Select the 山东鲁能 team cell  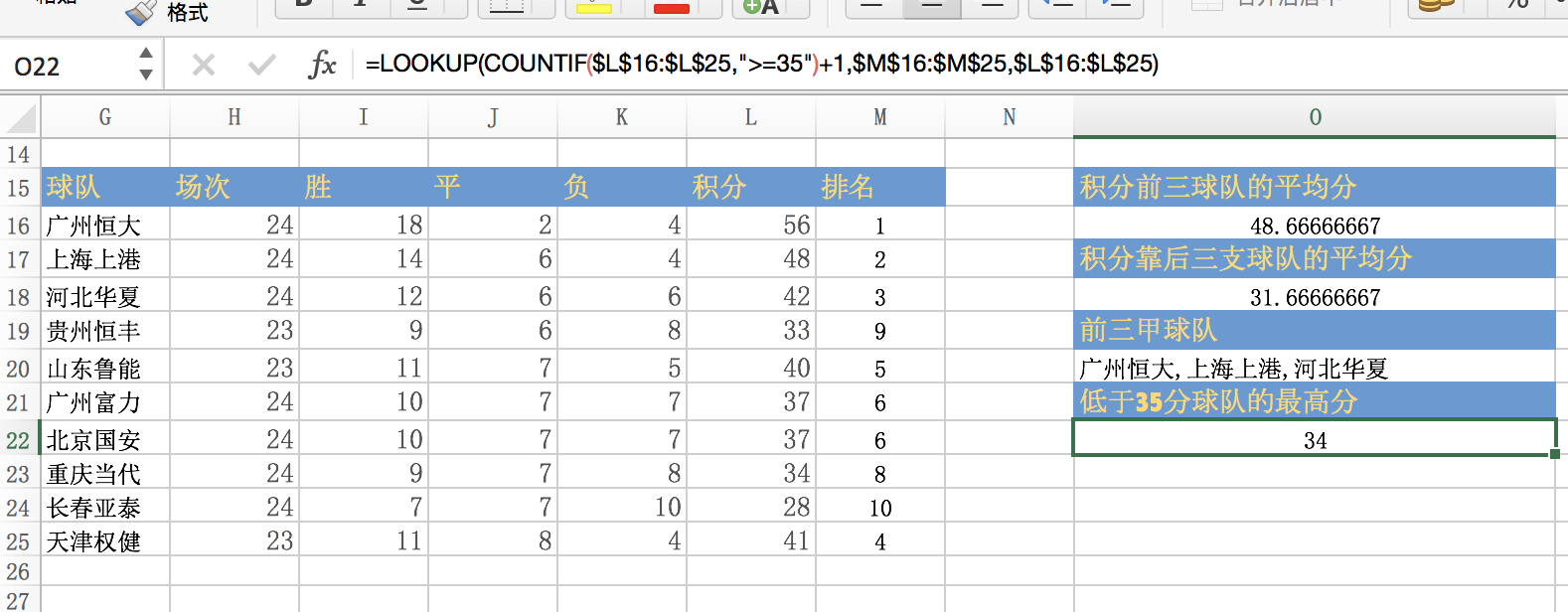(x=105, y=368)
